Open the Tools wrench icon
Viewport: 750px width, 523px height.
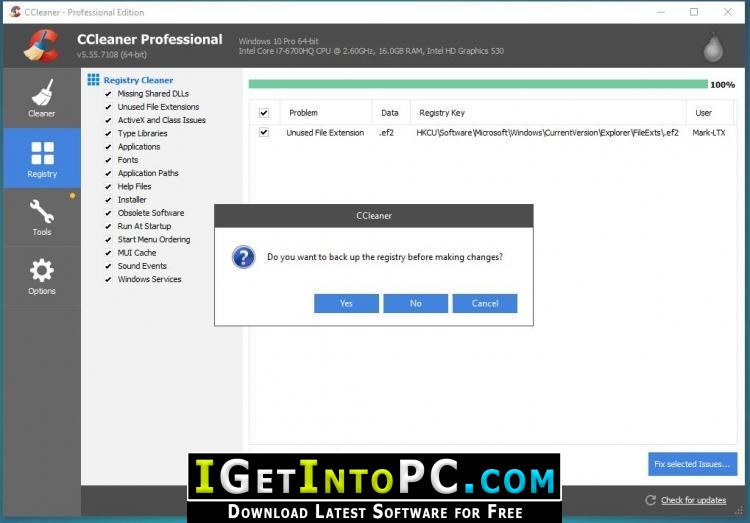click(x=42, y=212)
